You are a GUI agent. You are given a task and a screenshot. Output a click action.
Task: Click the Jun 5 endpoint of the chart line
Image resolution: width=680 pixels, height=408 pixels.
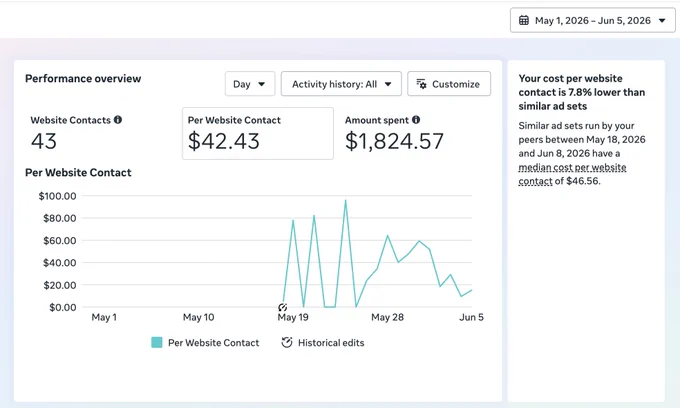(471, 290)
